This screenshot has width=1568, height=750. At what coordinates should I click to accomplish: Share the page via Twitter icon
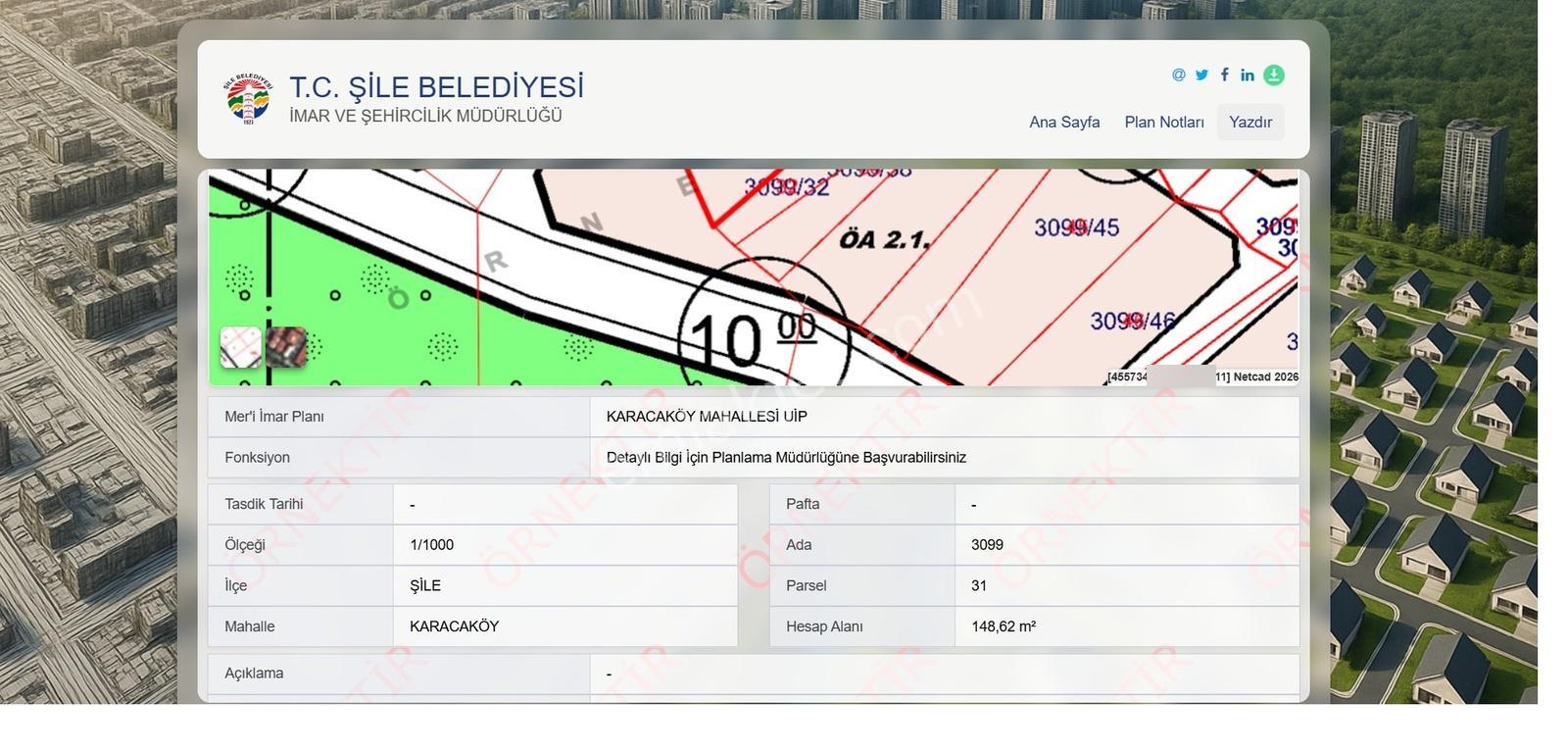pos(1201,75)
